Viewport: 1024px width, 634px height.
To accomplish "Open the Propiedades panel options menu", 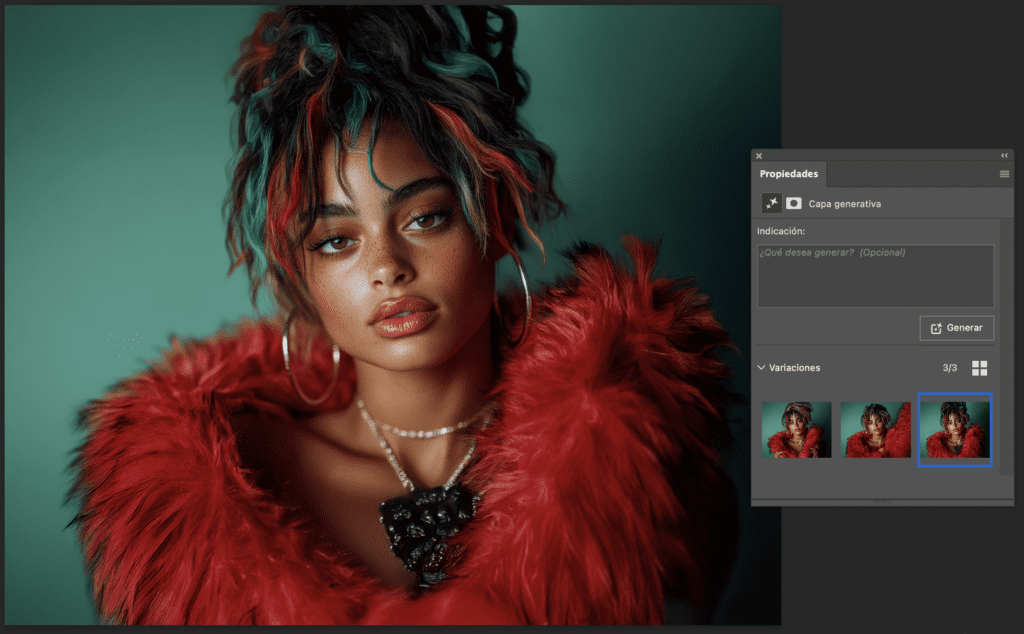I will [x=1004, y=174].
